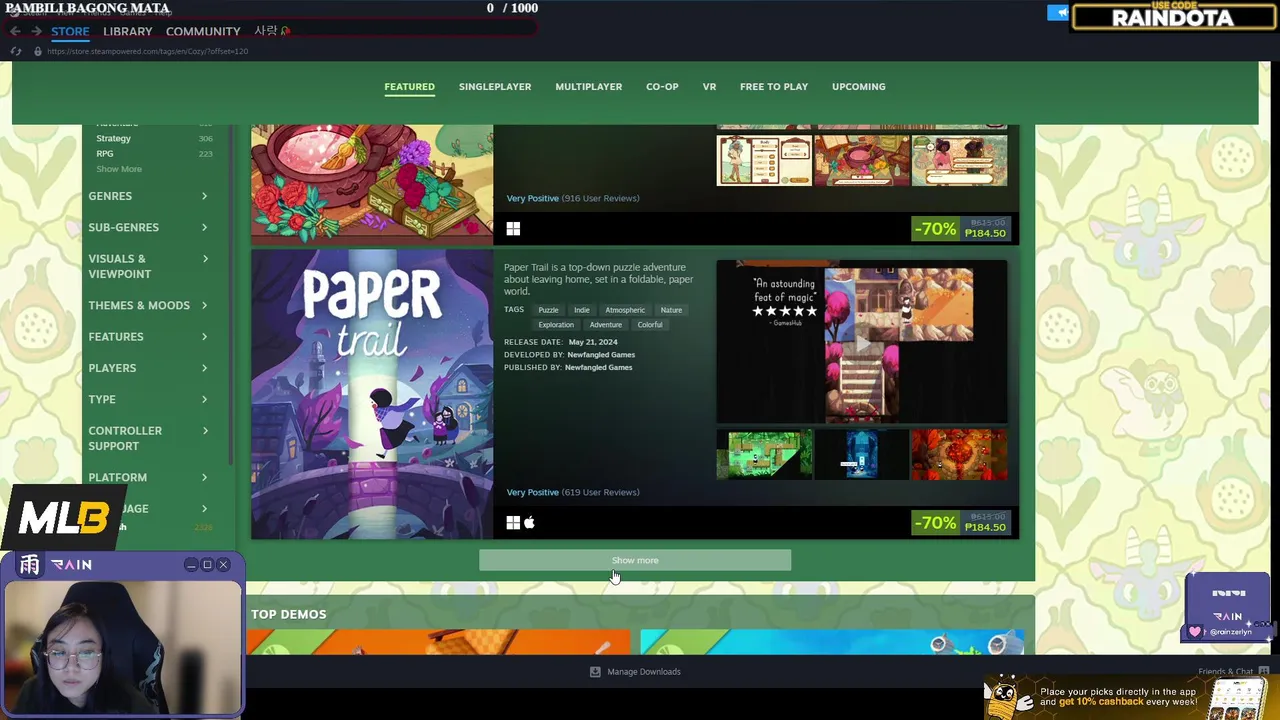This screenshot has width=1280, height=720.
Task: Go forward with the Steam forward arrow
Action: pos(36,31)
